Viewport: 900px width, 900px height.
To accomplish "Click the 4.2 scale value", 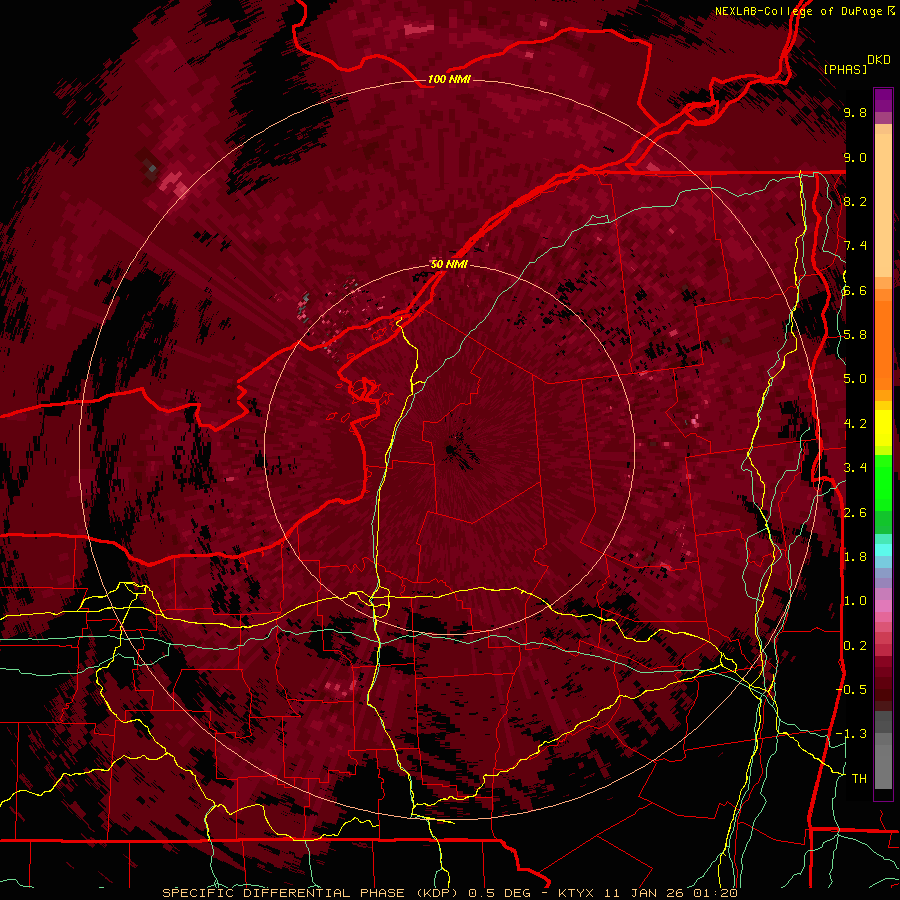I will (855, 424).
